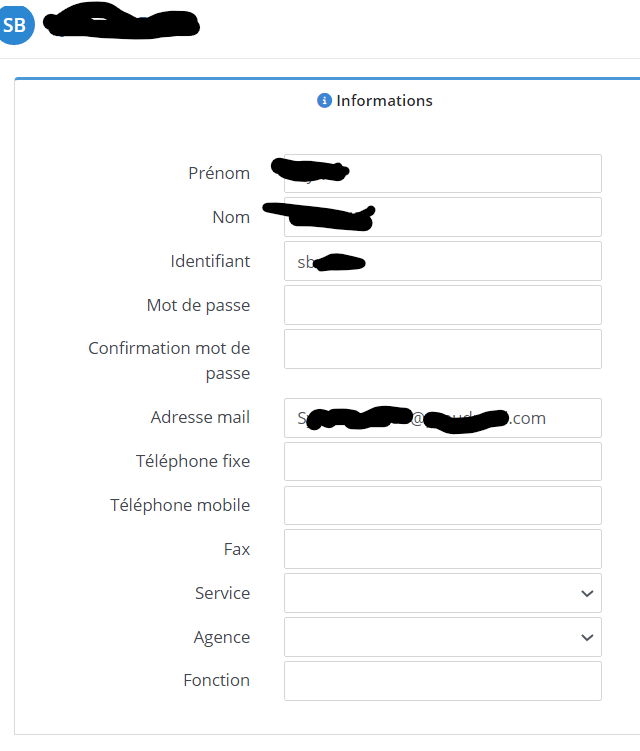Click the SB user avatar icon

(16, 25)
